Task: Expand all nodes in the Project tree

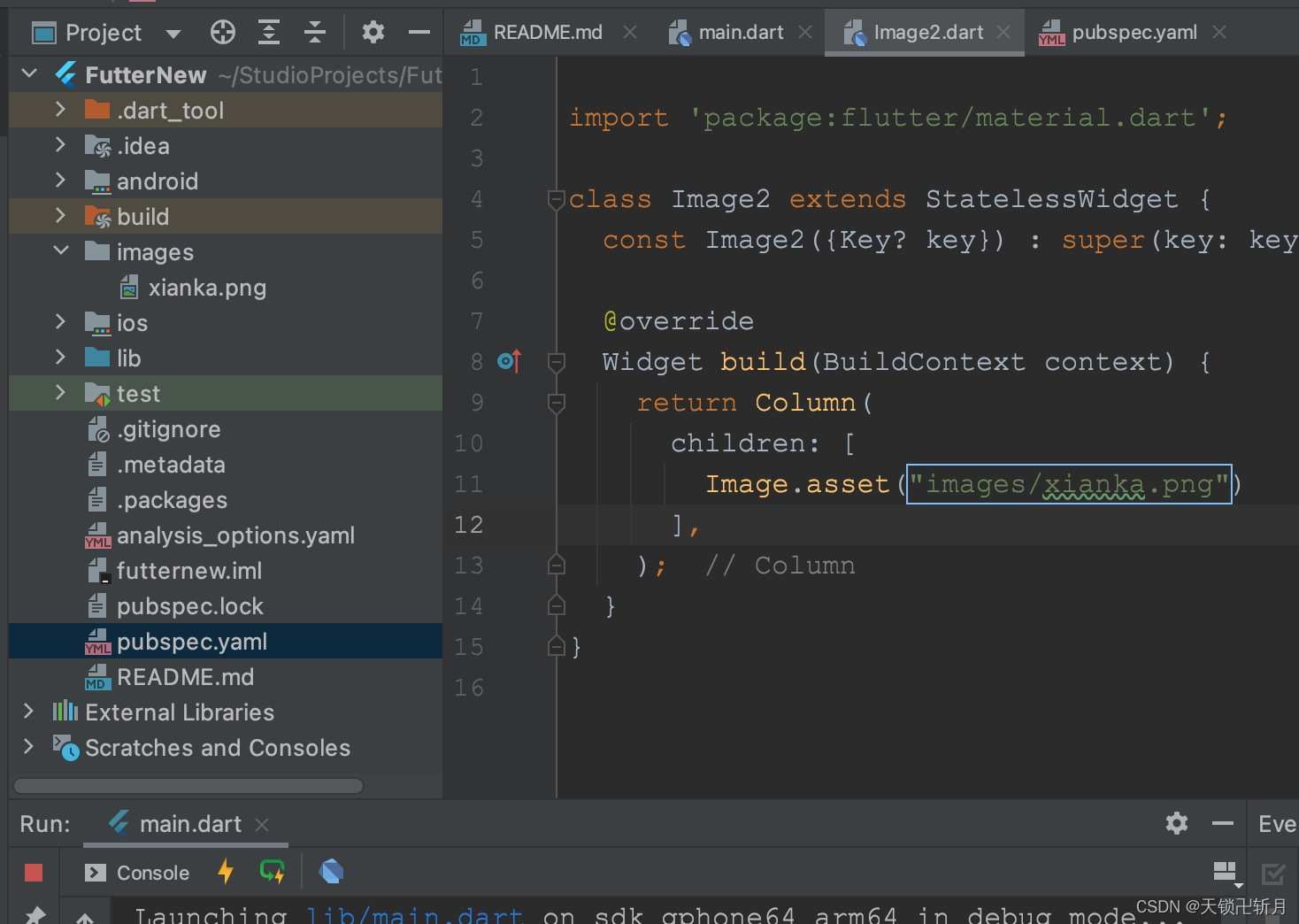Action: [269, 31]
